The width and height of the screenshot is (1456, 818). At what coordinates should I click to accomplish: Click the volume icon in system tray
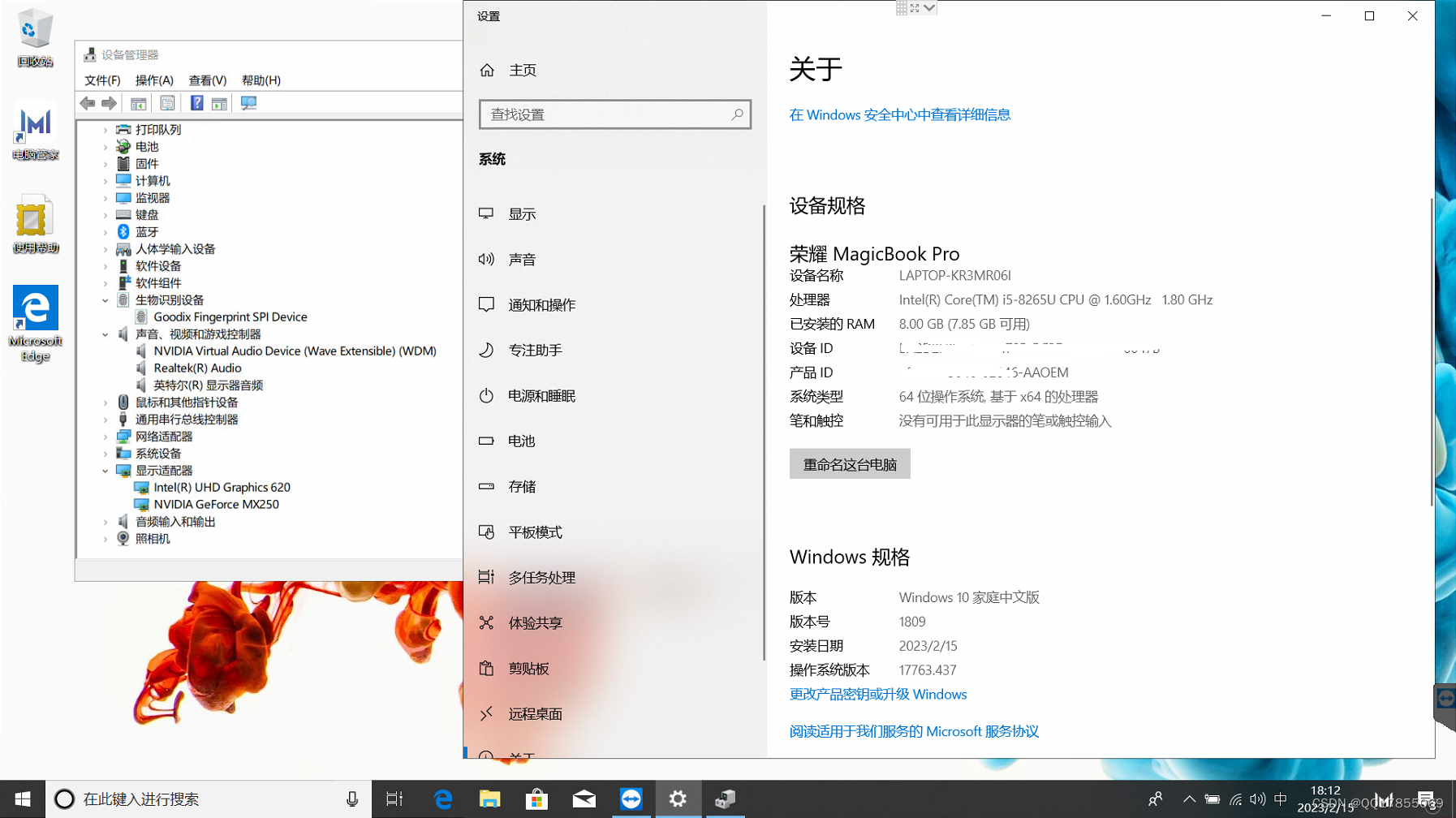coord(1258,799)
